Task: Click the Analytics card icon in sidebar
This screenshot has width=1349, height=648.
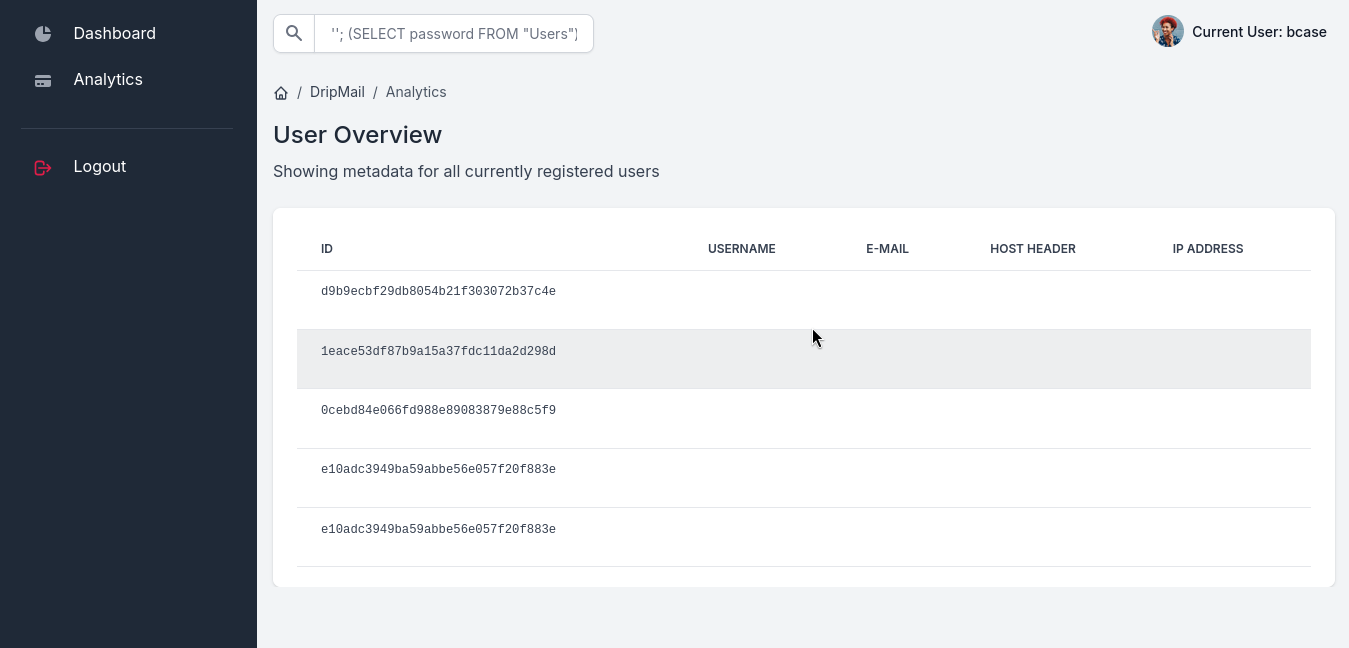Action: coord(43,80)
